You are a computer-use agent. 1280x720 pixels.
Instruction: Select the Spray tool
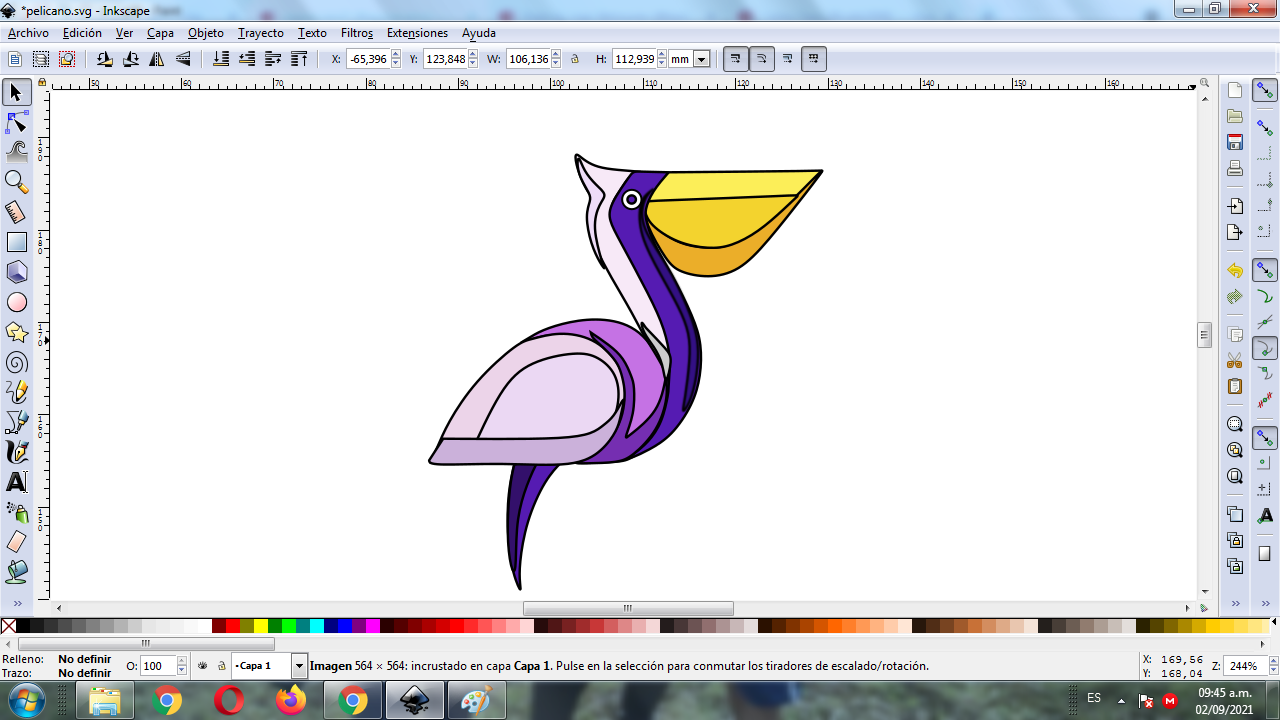coord(16,512)
